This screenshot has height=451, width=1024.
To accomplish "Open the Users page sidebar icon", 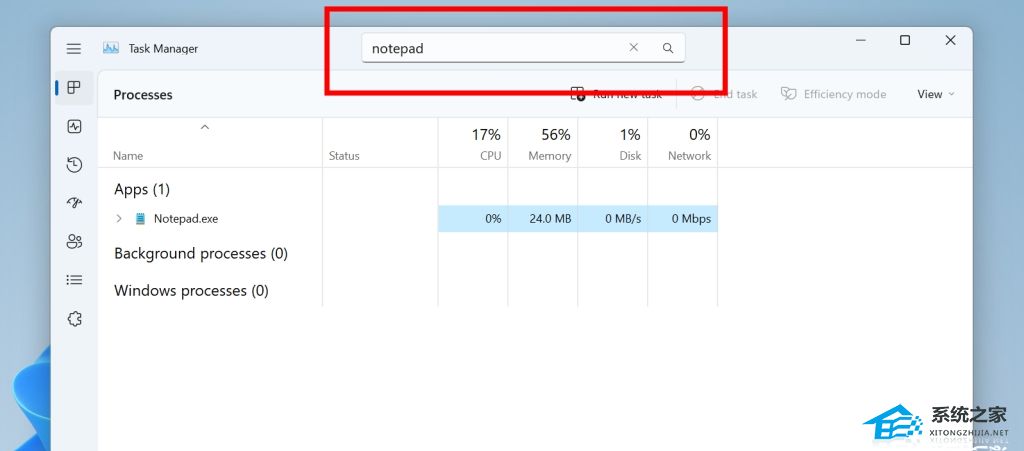I will [x=74, y=241].
